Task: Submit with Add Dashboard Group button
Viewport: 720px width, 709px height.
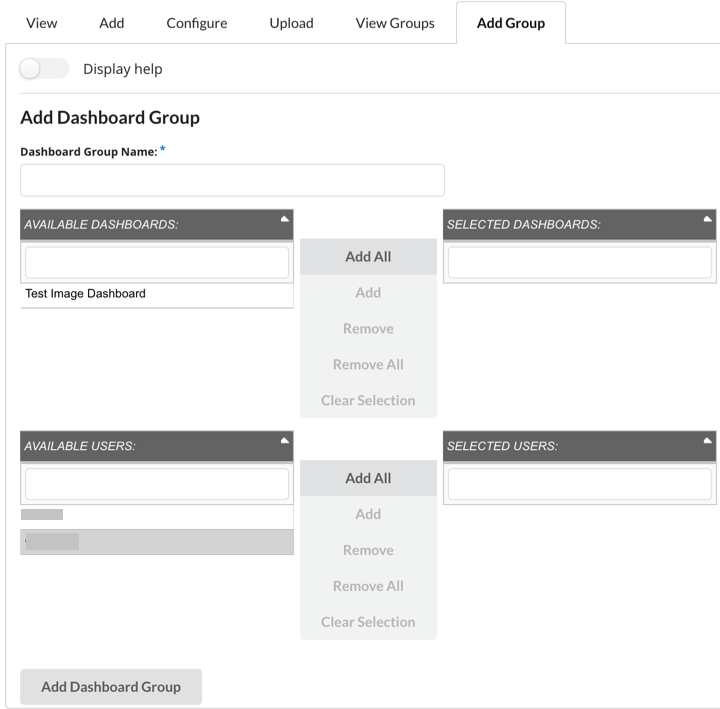Action: (111, 686)
